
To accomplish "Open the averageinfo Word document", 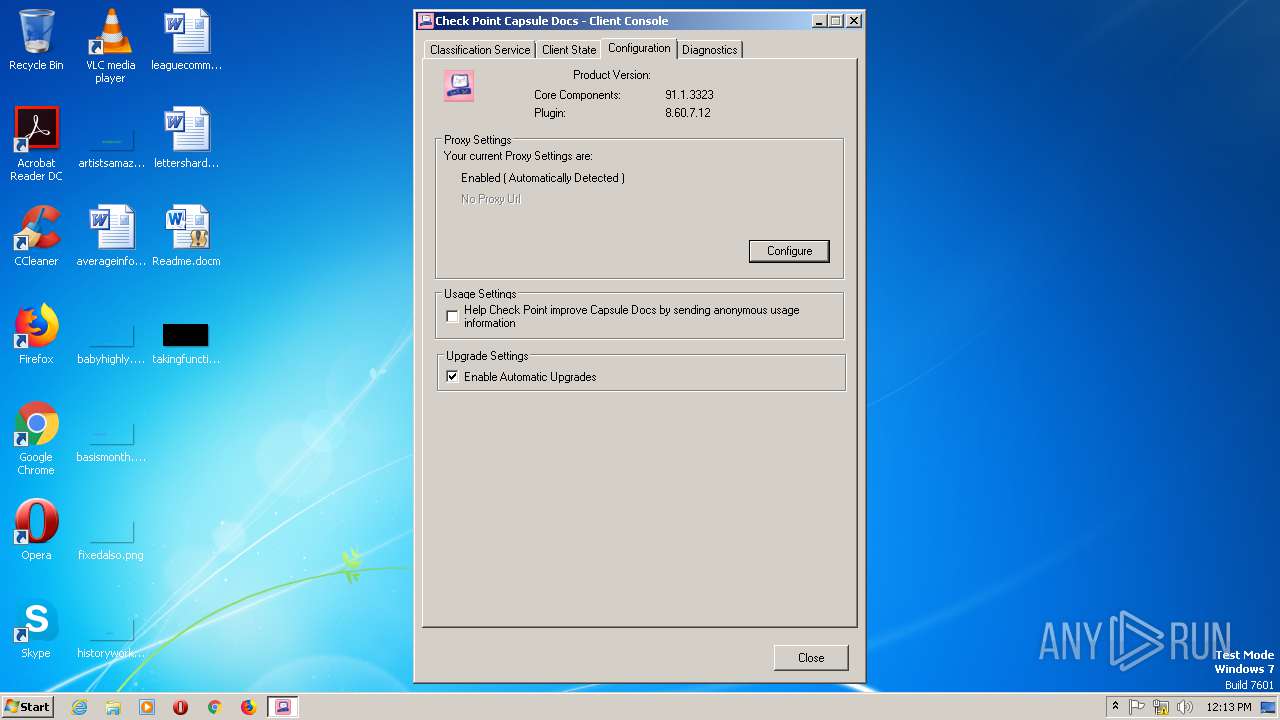I will (111, 237).
